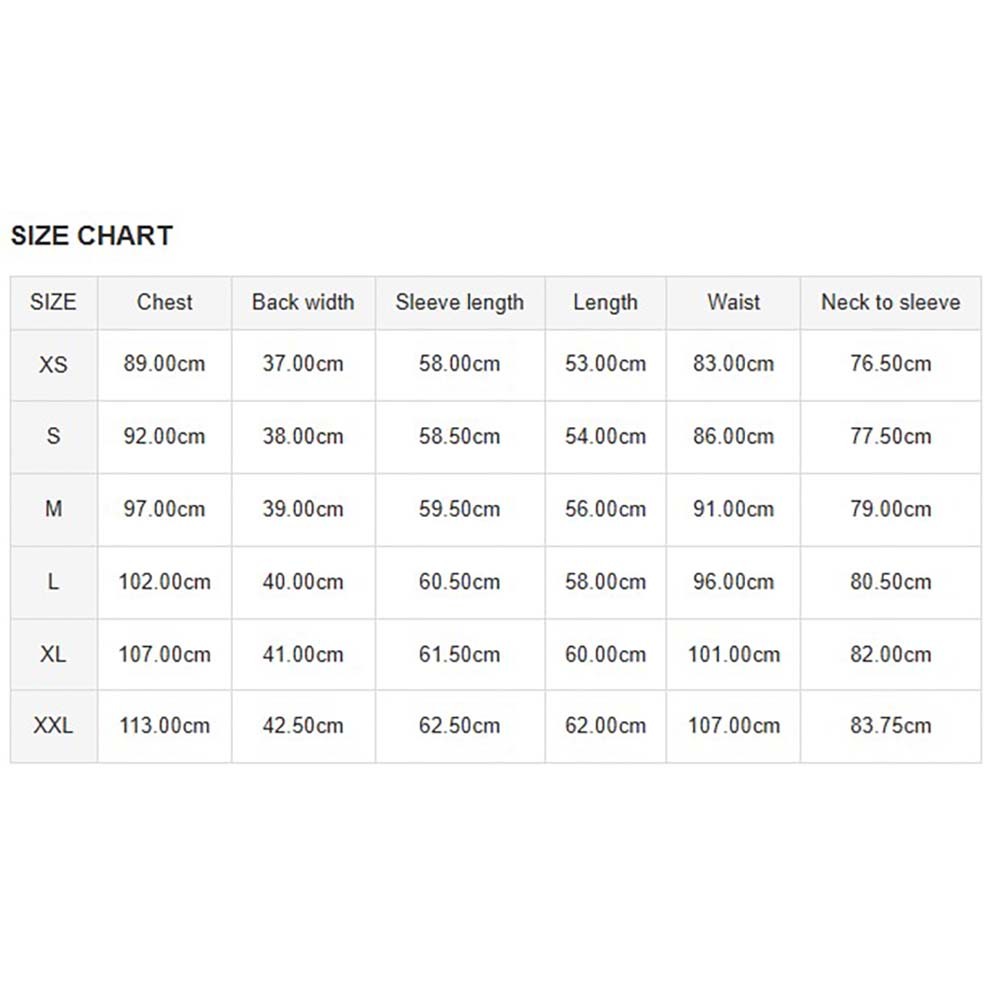Click the XXL size row label
Screen dimensions: 1000x1000
pyautogui.click(x=53, y=726)
